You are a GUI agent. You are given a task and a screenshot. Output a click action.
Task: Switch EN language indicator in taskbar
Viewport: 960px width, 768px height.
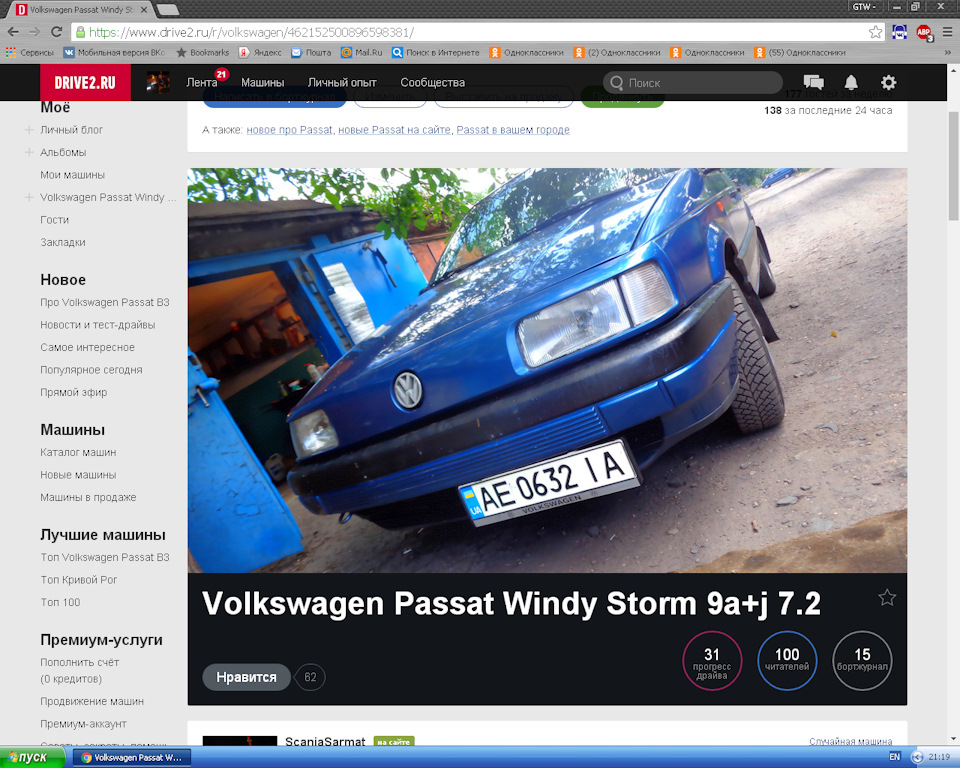[894, 758]
